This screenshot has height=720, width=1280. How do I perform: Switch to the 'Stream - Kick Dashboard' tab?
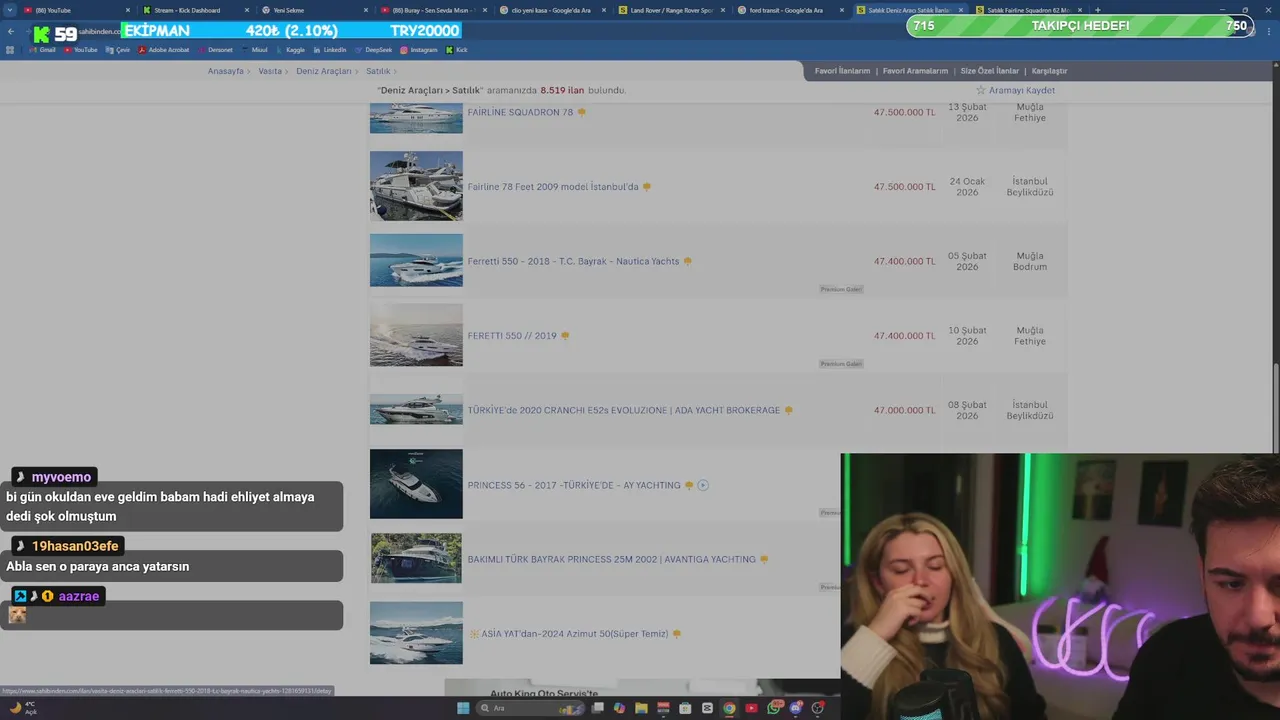click(x=194, y=10)
